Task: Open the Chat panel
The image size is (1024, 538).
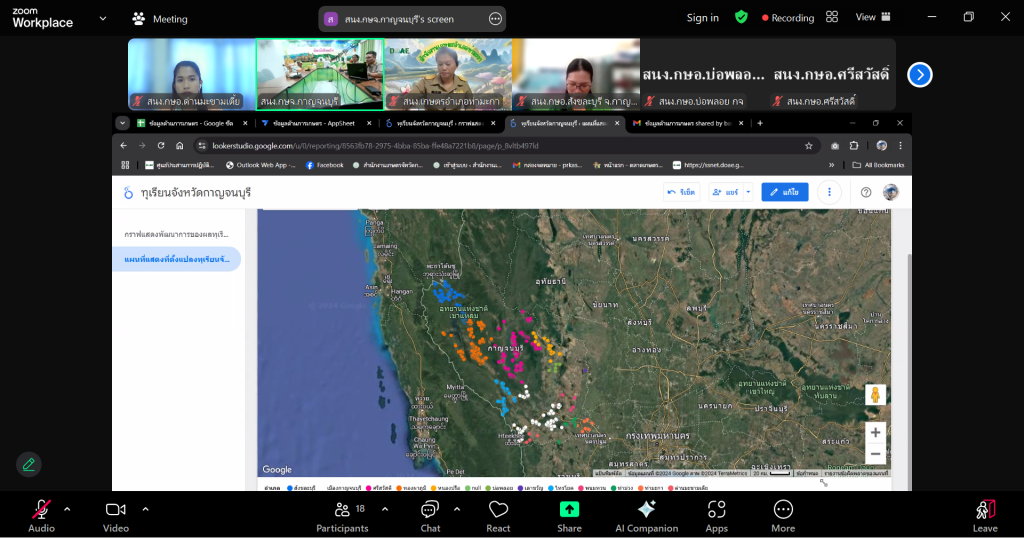Action: [x=430, y=514]
